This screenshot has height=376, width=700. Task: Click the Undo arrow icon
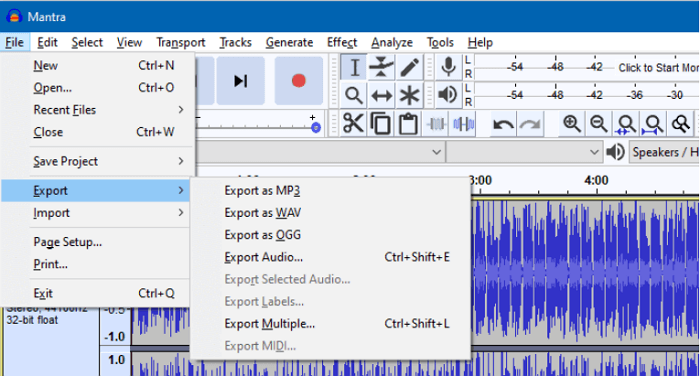click(x=503, y=124)
